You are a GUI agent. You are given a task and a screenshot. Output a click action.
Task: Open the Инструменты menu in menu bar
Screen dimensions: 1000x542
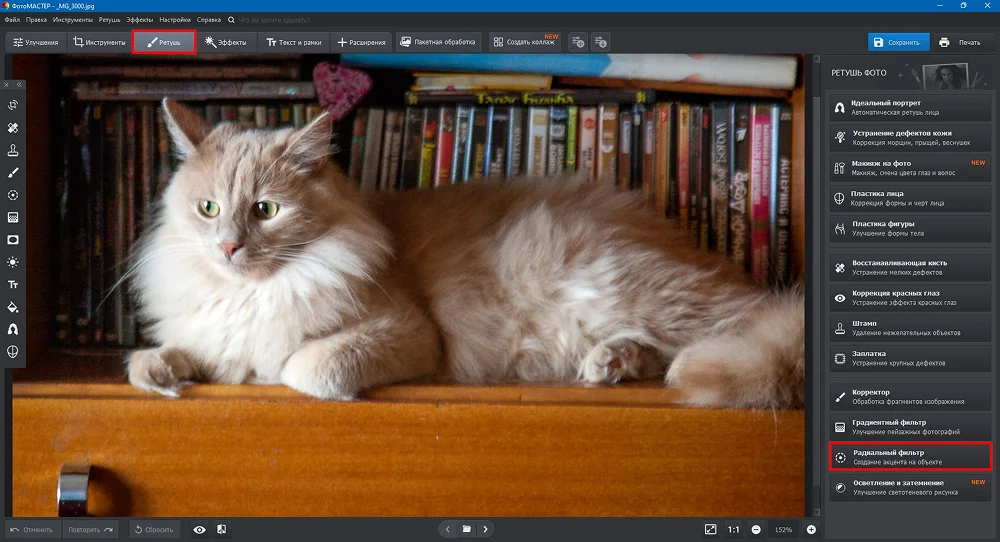tap(73, 20)
